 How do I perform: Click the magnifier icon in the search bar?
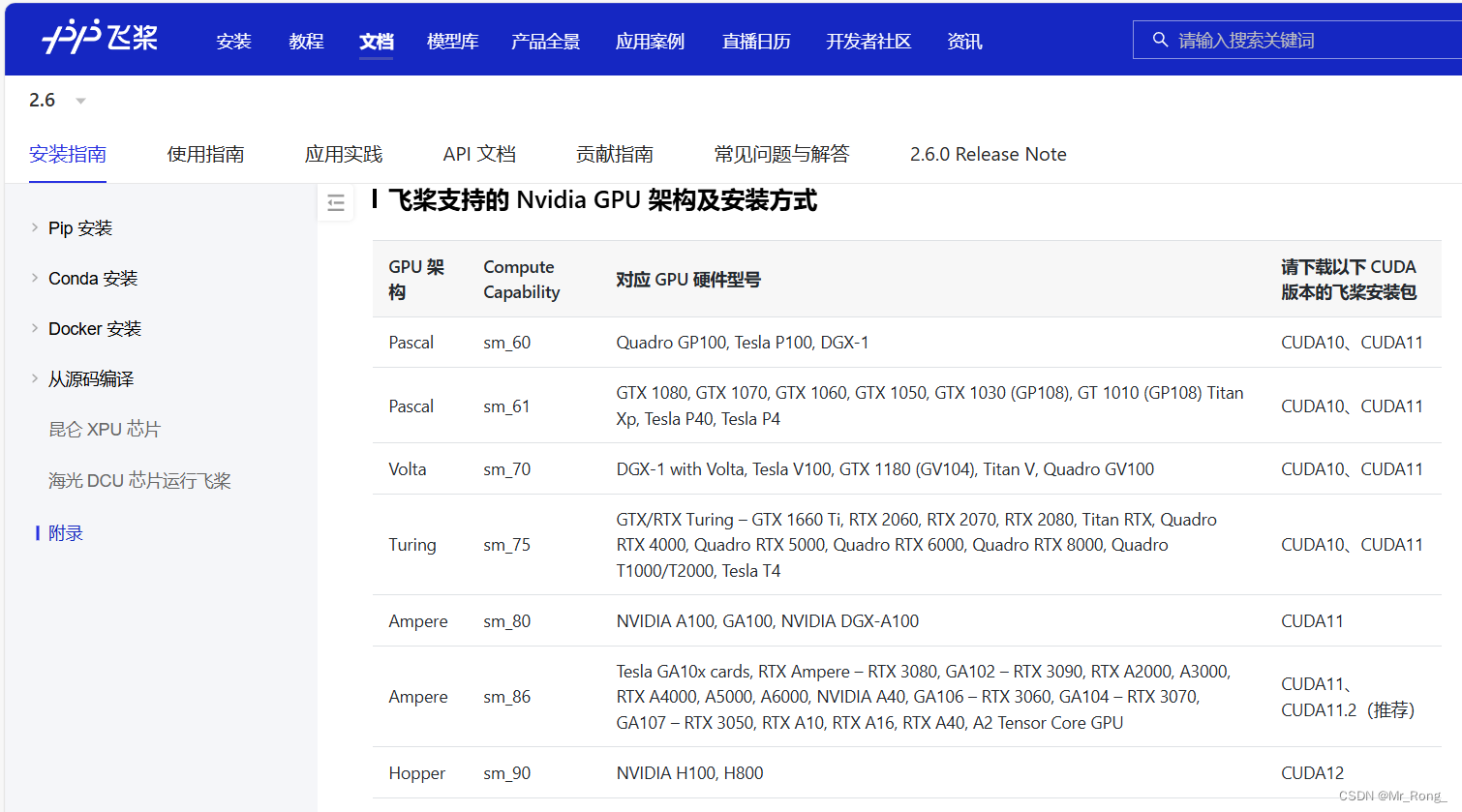[1160, 39]
